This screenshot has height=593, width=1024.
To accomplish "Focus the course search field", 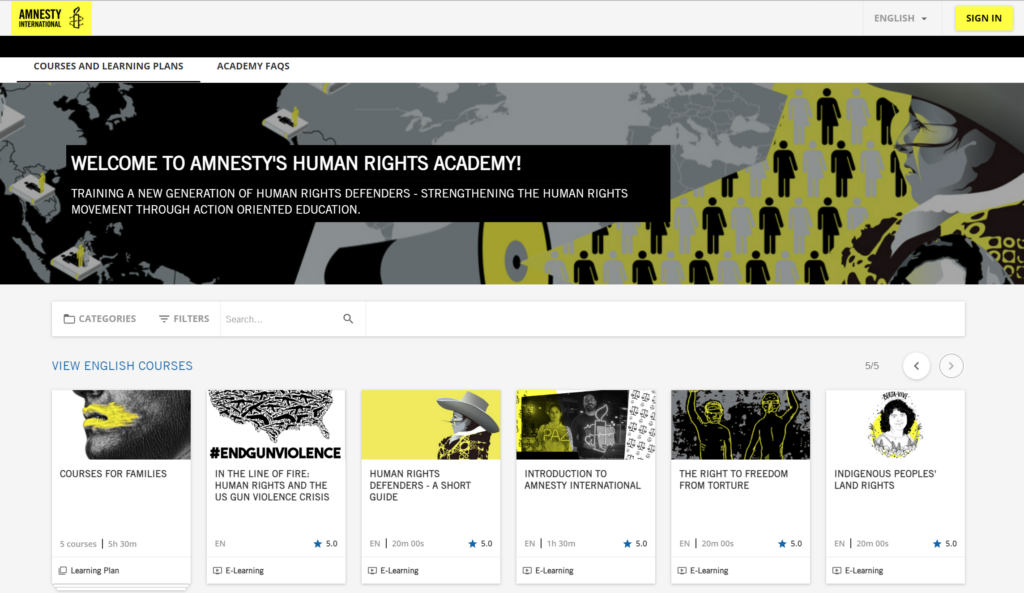I will [281, 319].
